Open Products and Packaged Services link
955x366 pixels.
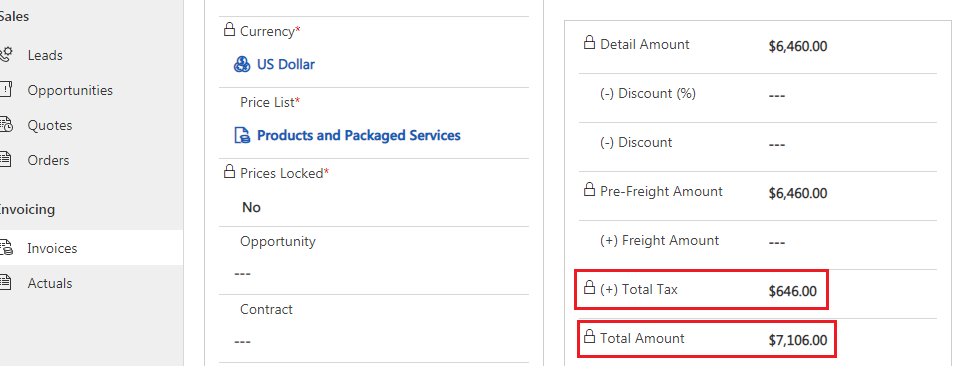358,135
